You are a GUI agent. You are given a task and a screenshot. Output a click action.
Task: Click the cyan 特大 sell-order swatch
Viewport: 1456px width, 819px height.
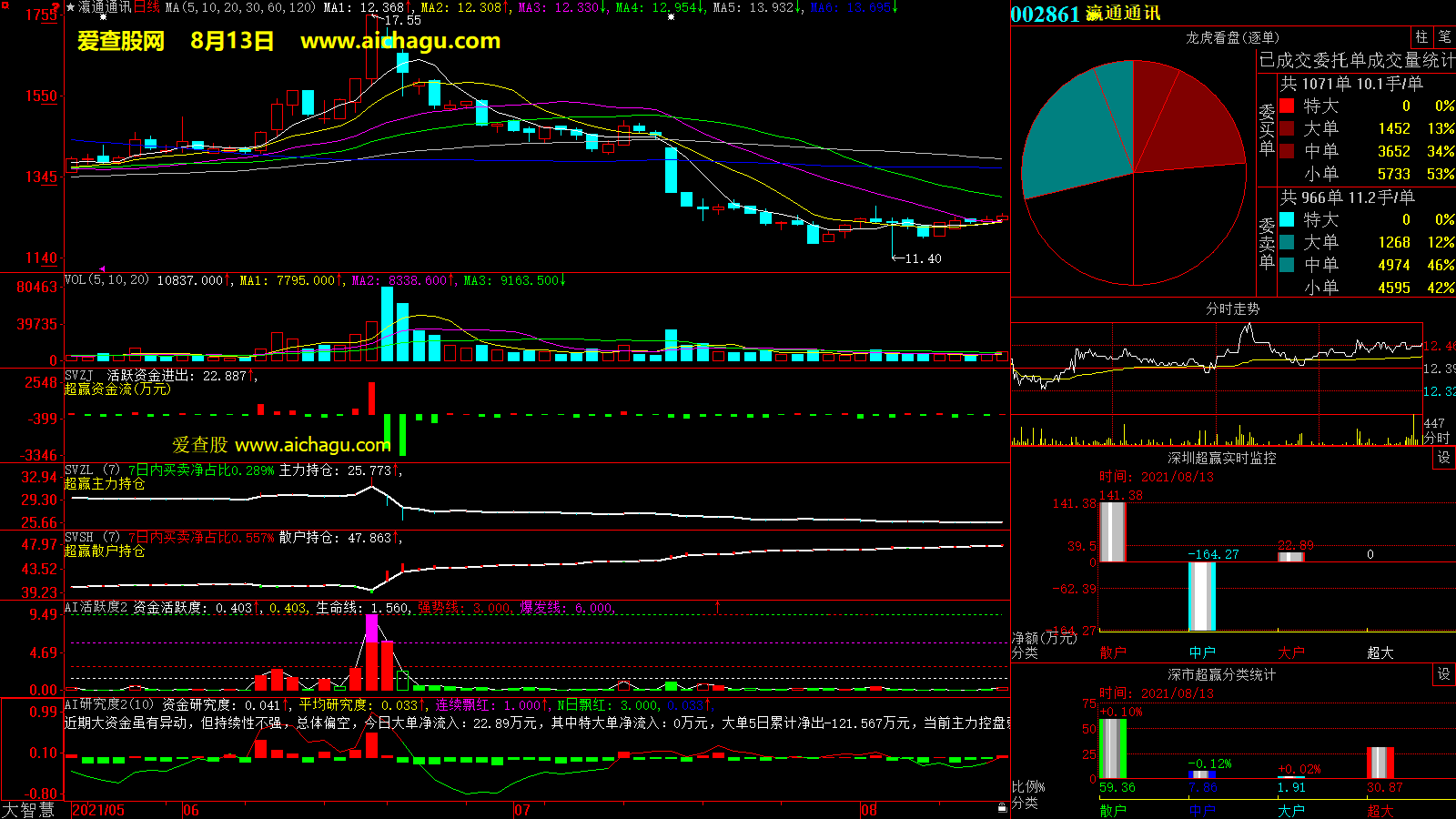(1287, 219)
